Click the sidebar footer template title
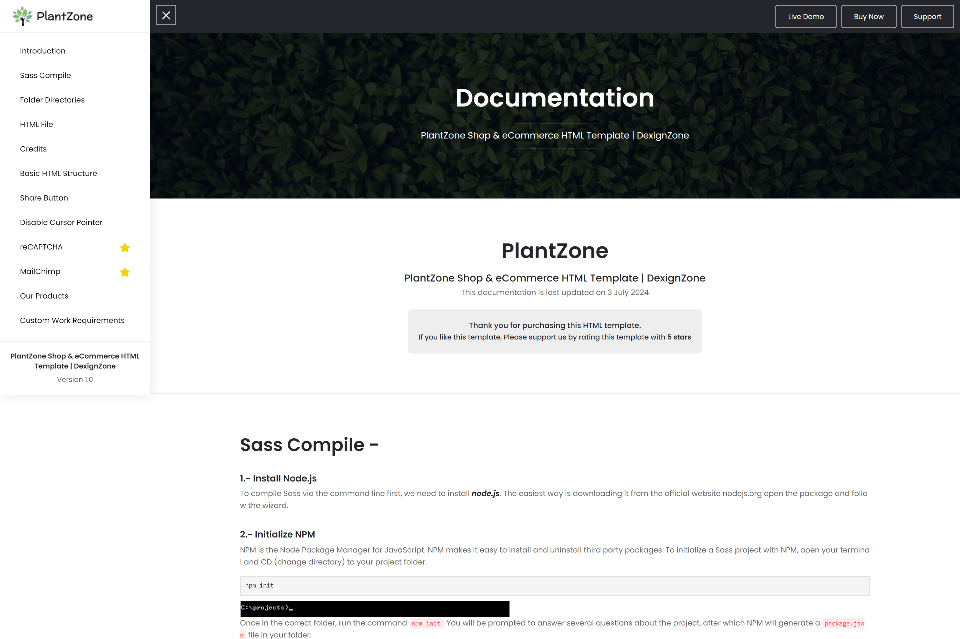This screenshot has height=639, width=960. (x=75, y=361)
